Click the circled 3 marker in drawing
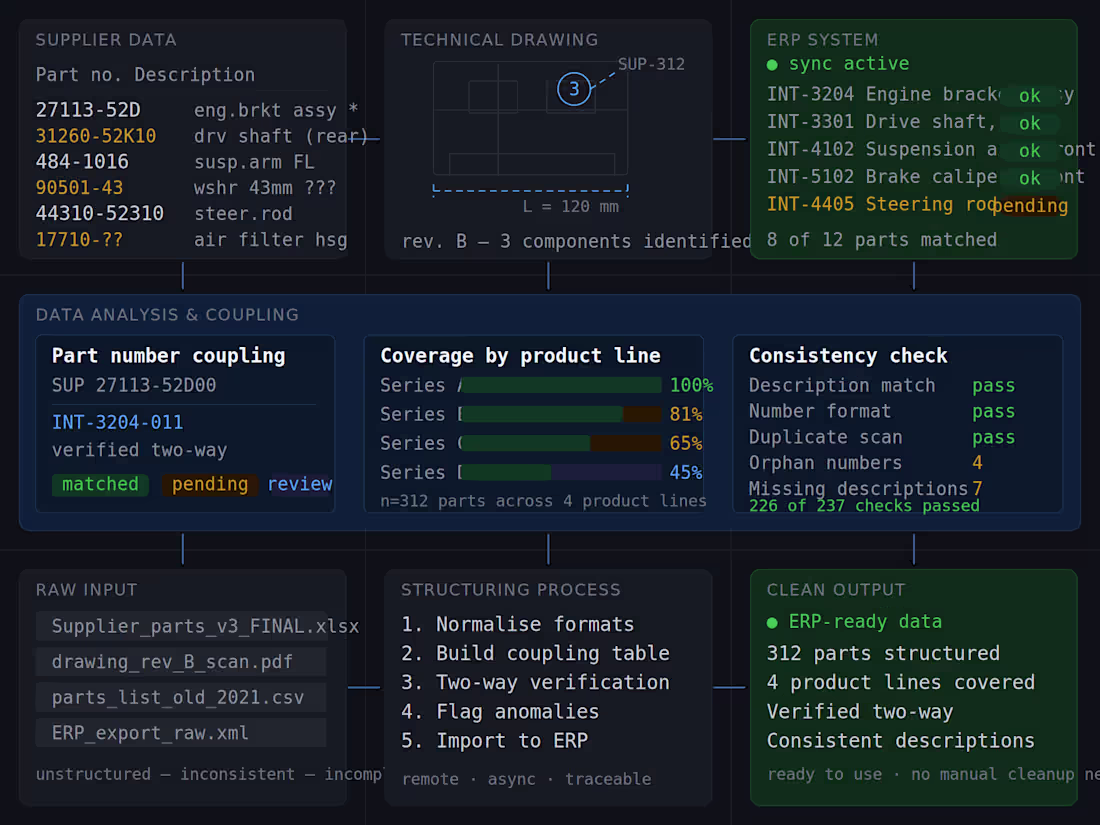The height and width of the screenshot is (825, 1100). (574, 89)
